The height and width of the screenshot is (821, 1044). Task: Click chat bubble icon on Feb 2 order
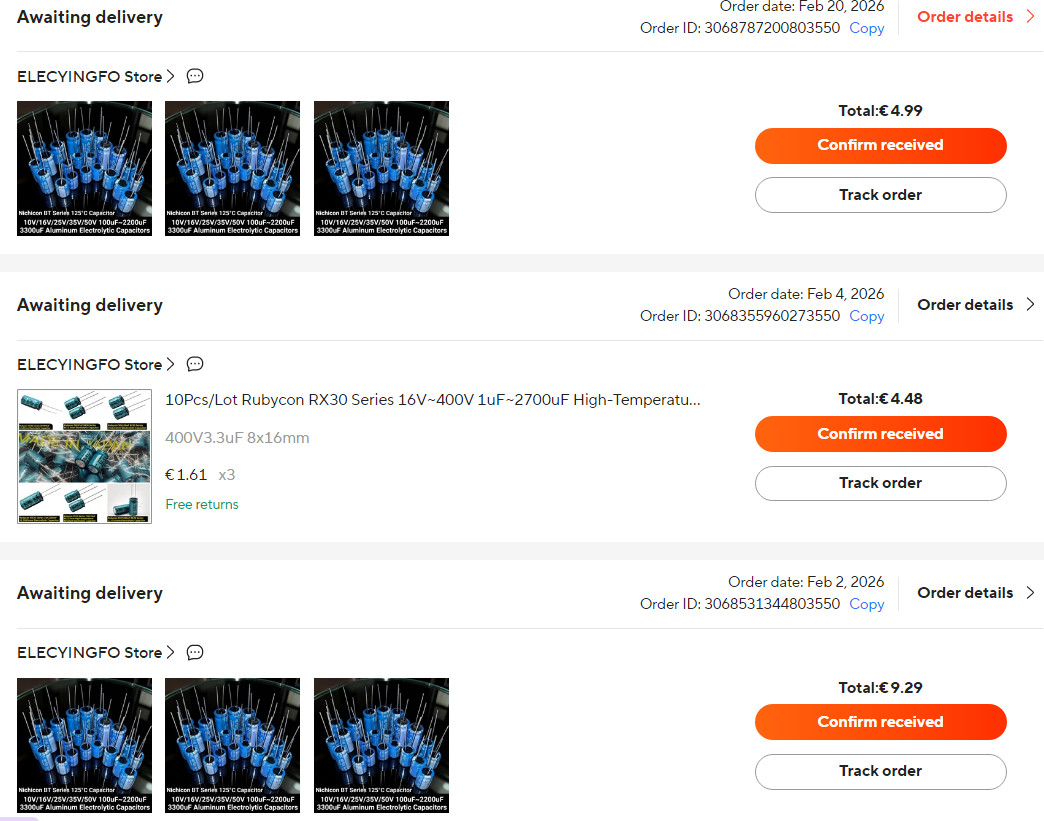[194, 653]
